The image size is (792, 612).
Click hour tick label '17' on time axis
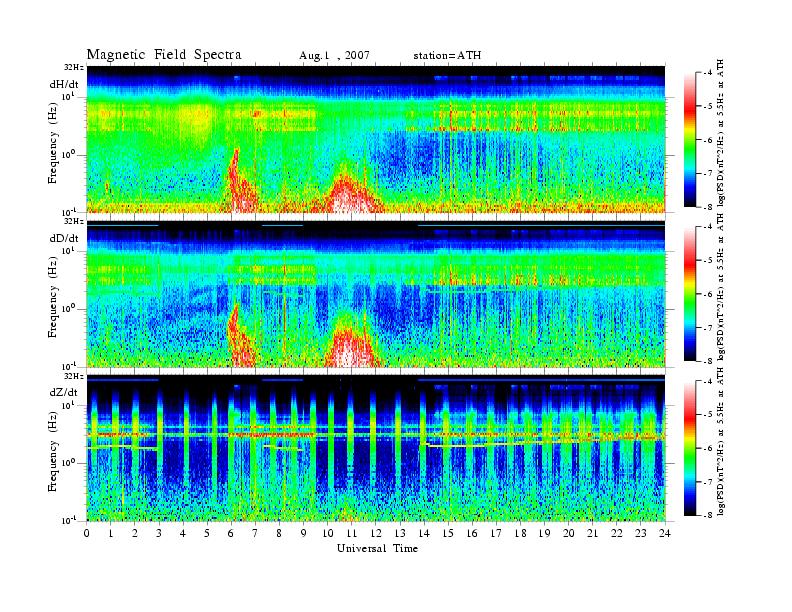coord(497,533)
